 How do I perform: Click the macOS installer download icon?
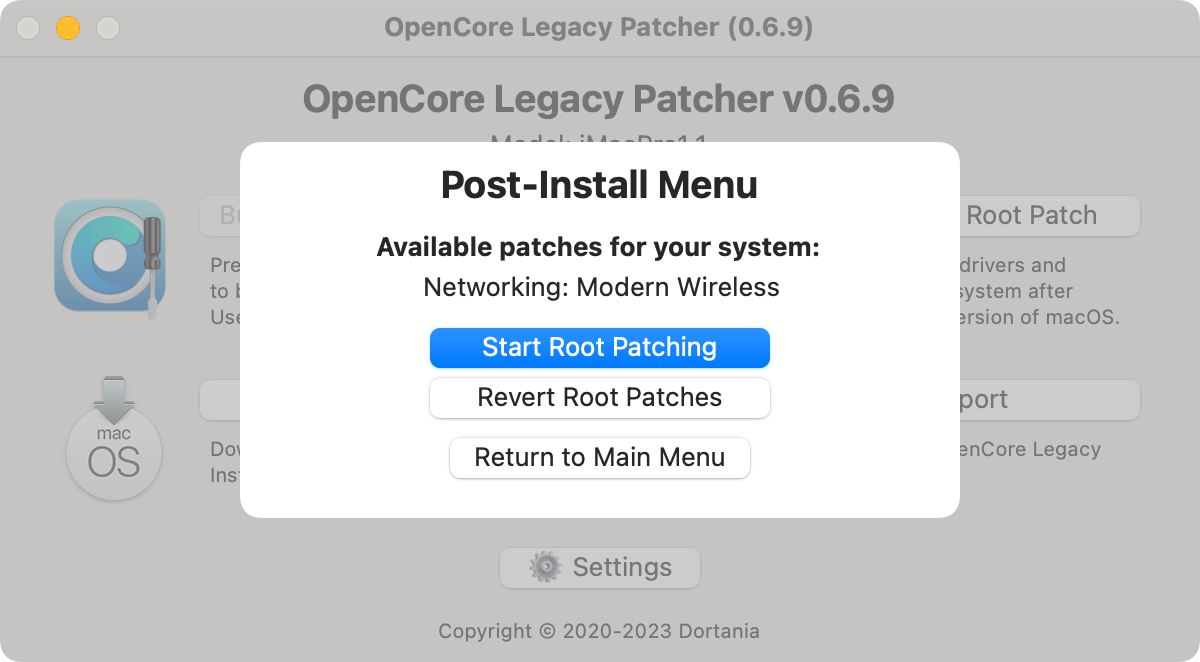(114, 438)
